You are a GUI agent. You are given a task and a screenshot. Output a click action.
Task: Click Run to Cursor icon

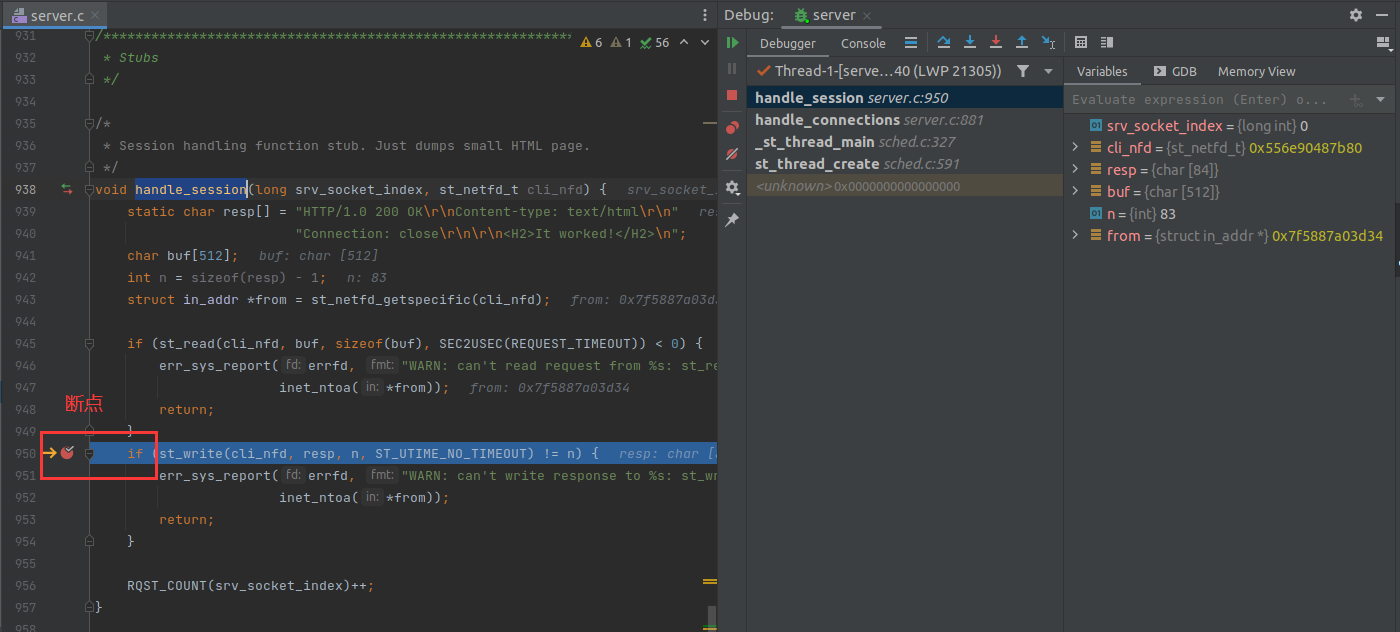coord(1046,42)
